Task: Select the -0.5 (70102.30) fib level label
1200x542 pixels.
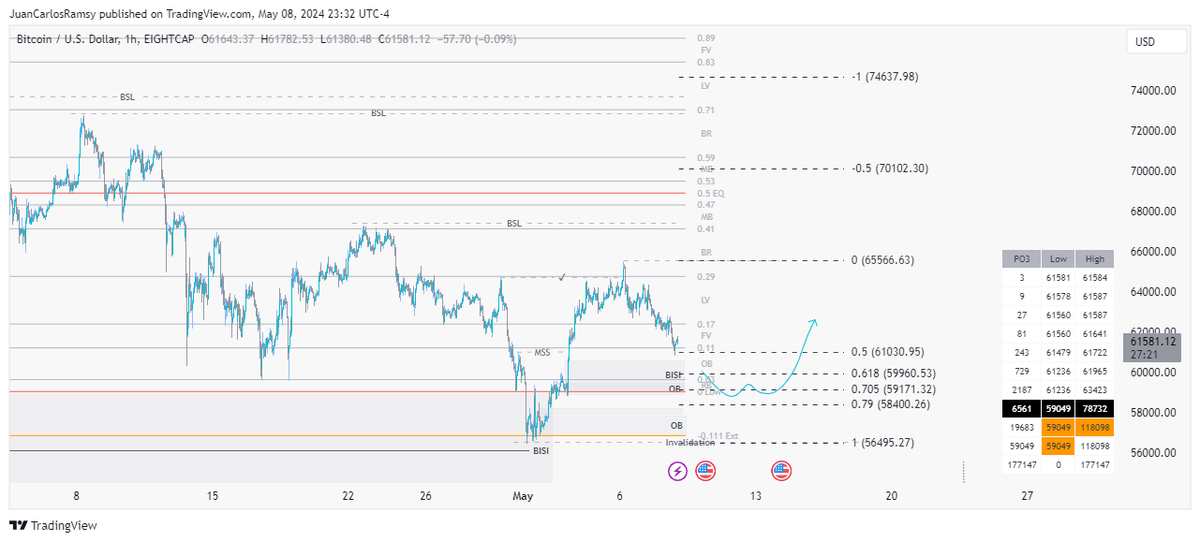Action: click(889, 168)
